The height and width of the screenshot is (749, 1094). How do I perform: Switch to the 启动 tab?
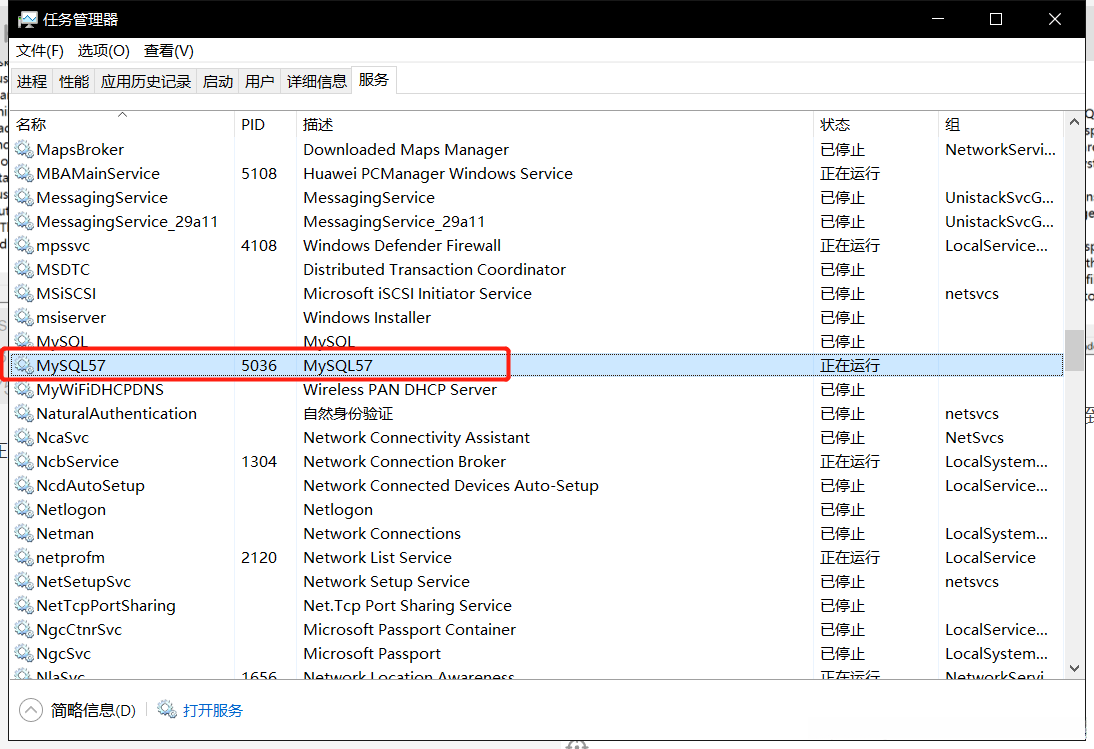pos(218,82)
